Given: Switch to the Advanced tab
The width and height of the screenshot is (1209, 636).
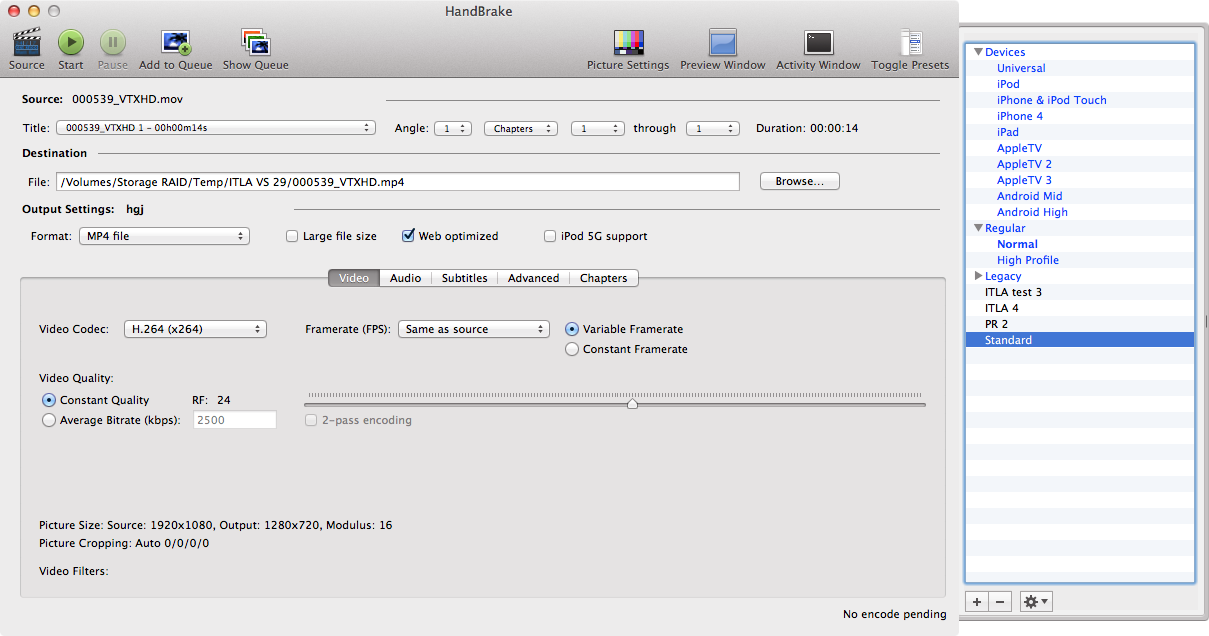Looking at the screenshot, I should (533, 278).
